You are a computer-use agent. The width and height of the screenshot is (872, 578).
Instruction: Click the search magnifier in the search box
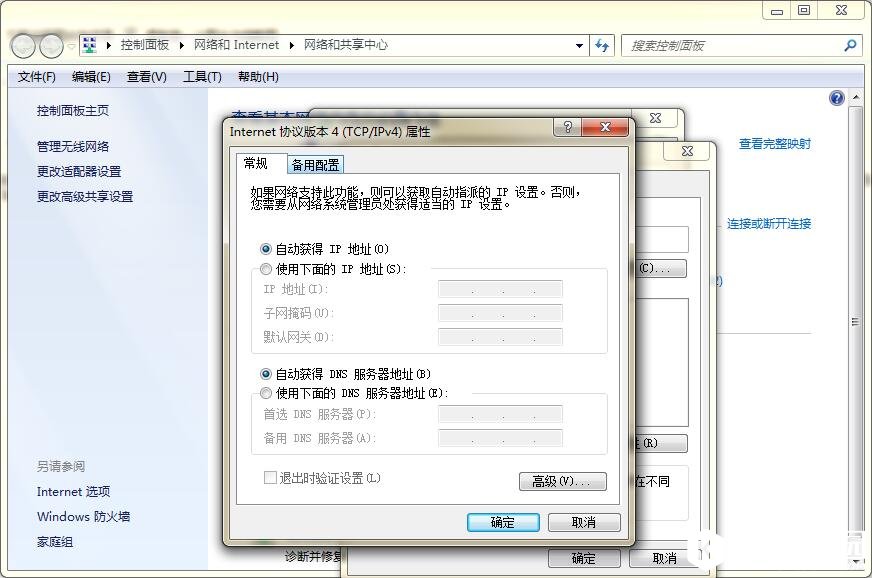point(849,45)
